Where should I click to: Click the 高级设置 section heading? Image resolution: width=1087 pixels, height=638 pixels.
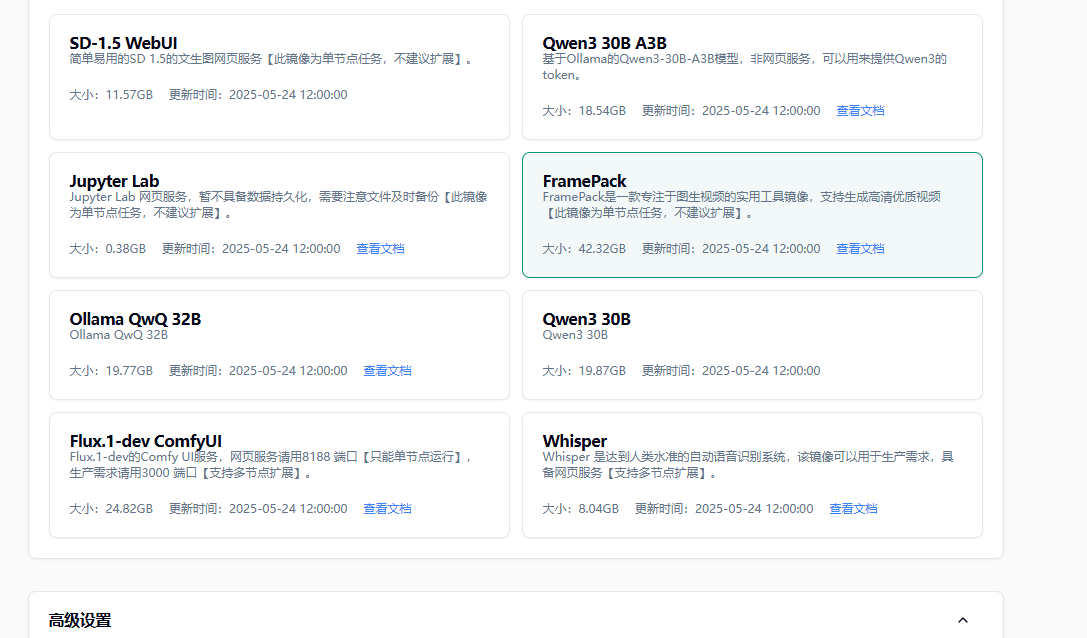pos(80,620)
